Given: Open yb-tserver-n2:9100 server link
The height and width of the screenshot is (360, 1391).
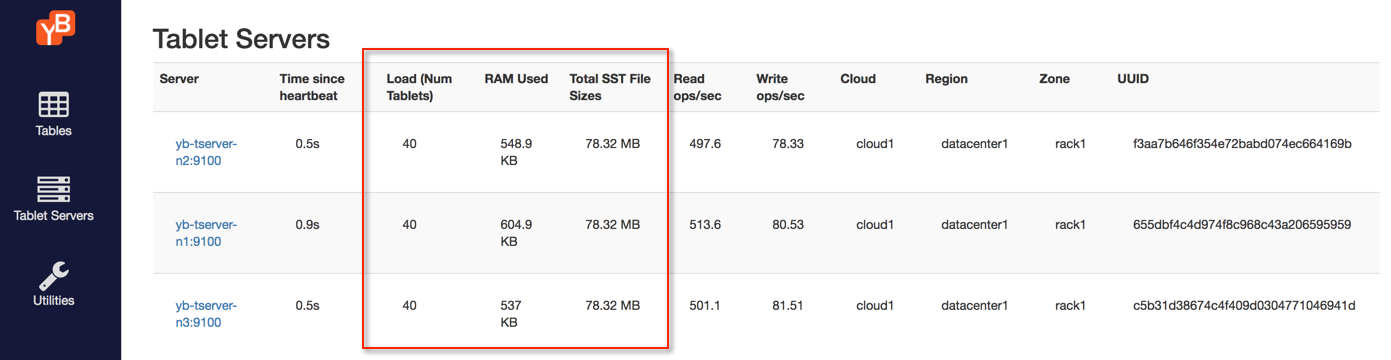Looking at the screenshot, I should (206, 152).
